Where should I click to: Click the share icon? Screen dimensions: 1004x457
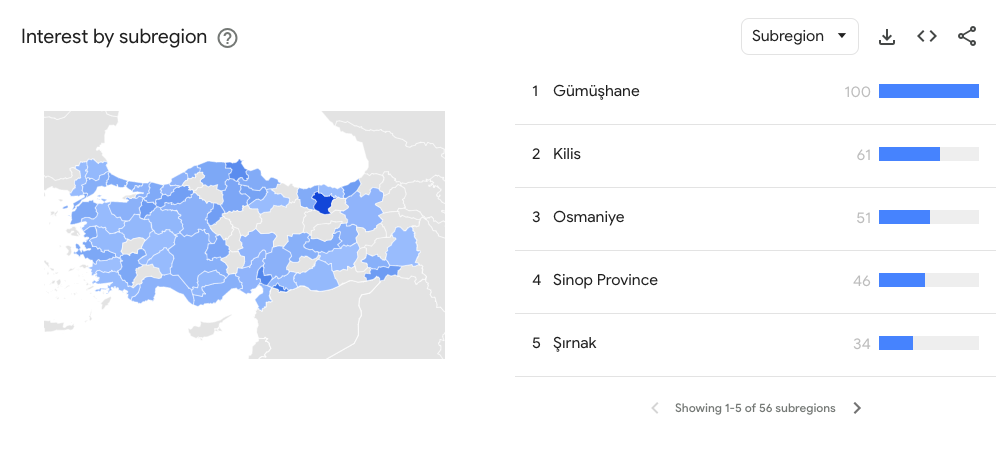967,36
